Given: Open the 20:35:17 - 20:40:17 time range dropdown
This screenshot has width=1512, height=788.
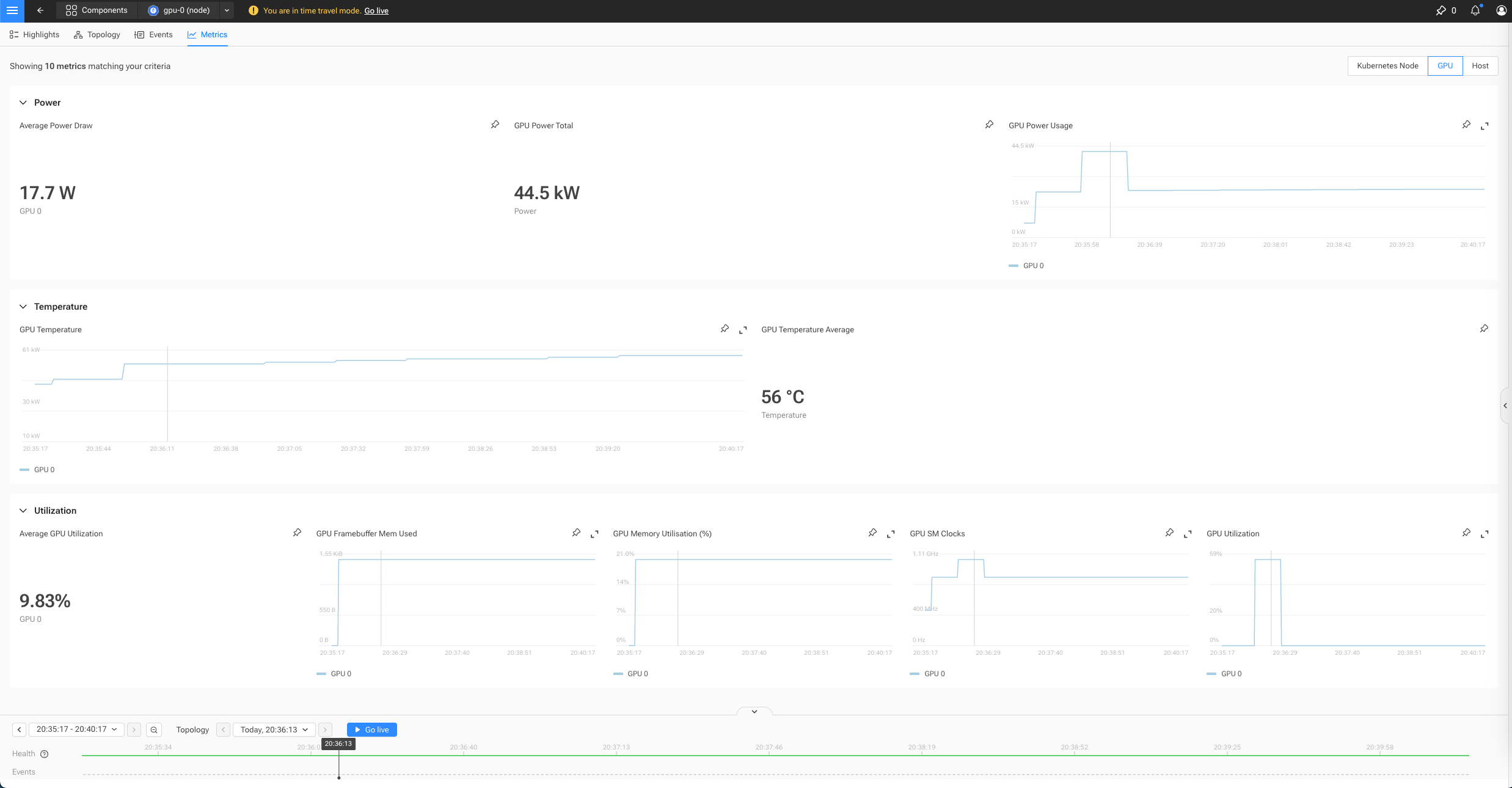Looking at the screenshot, I should point(76,729).
